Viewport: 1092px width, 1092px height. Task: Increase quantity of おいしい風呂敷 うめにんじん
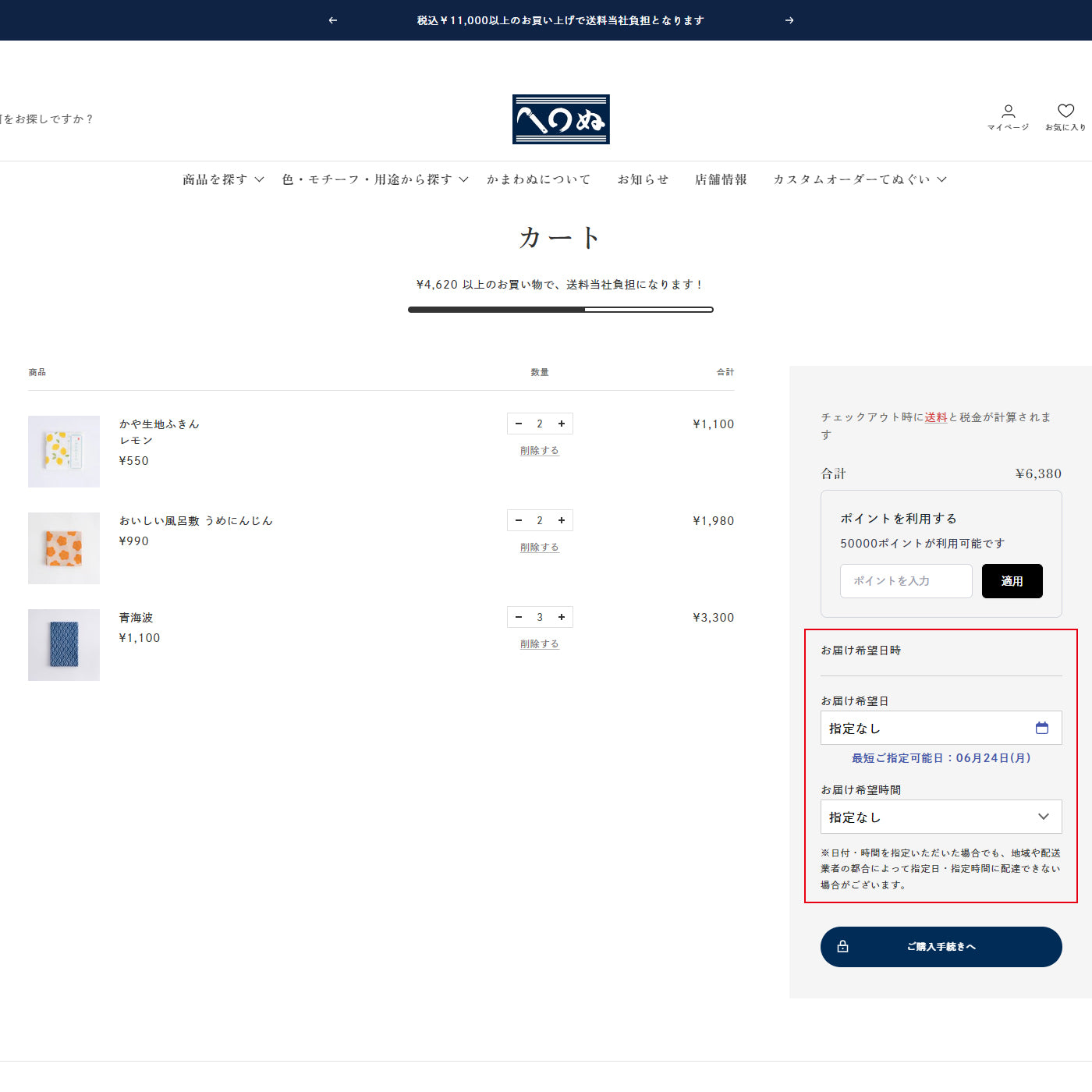pyautogui.click(x=562, y=520)
